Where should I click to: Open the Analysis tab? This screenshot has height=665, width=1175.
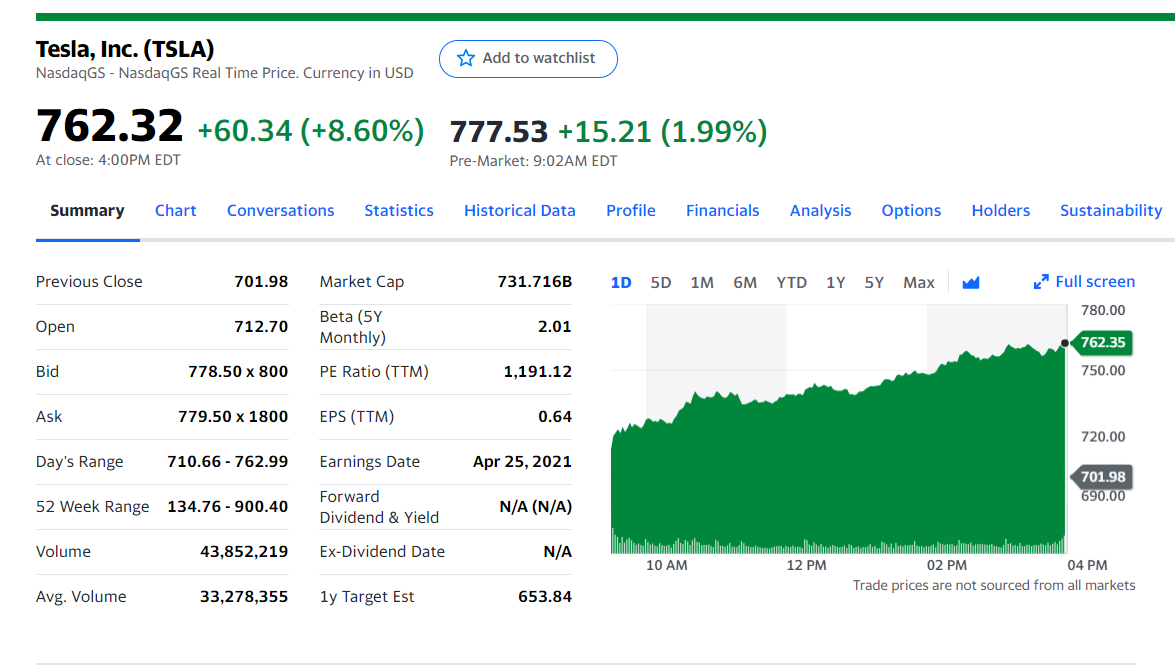(820, 211)
